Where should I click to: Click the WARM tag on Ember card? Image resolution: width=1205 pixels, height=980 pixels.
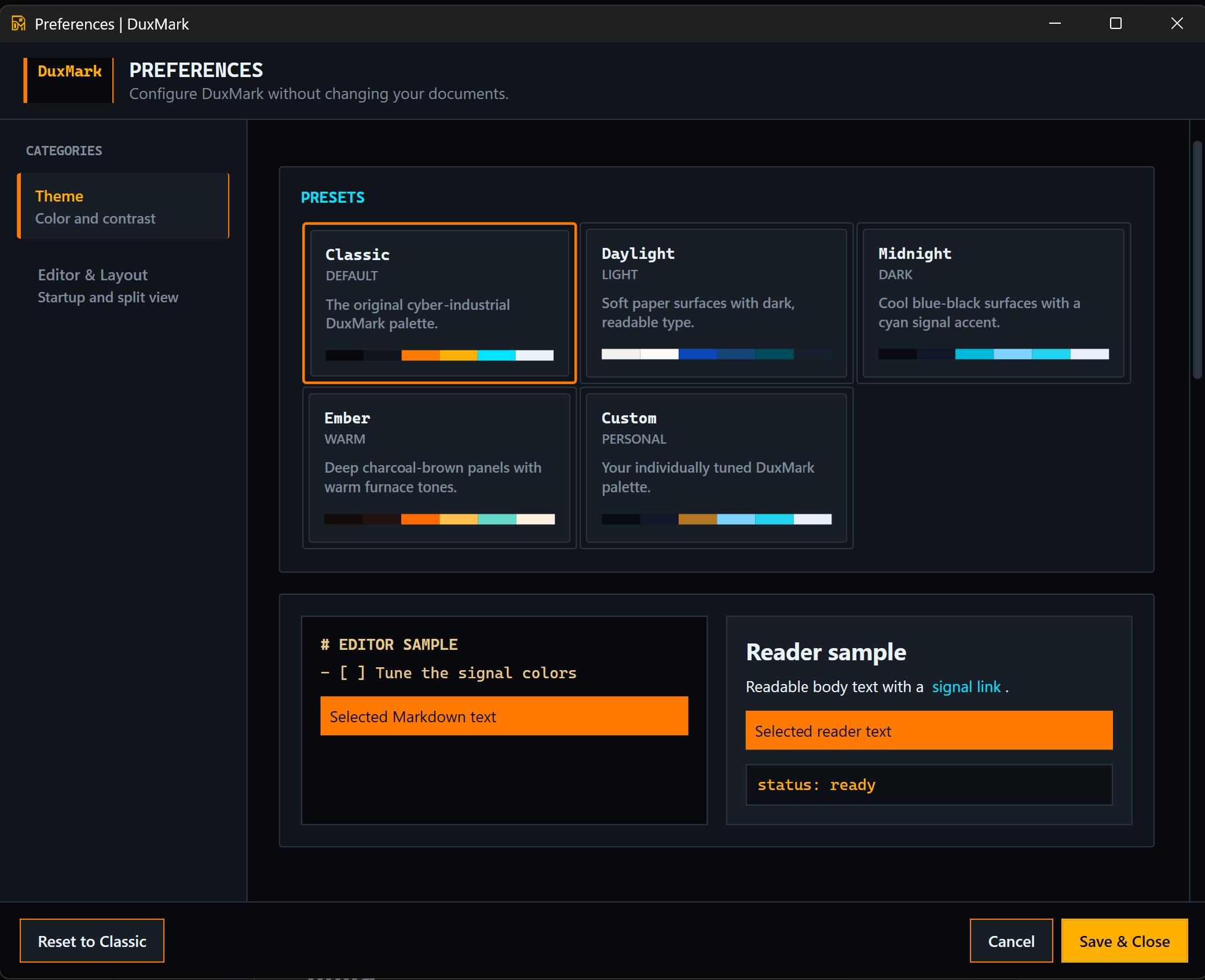pos(345,439)
